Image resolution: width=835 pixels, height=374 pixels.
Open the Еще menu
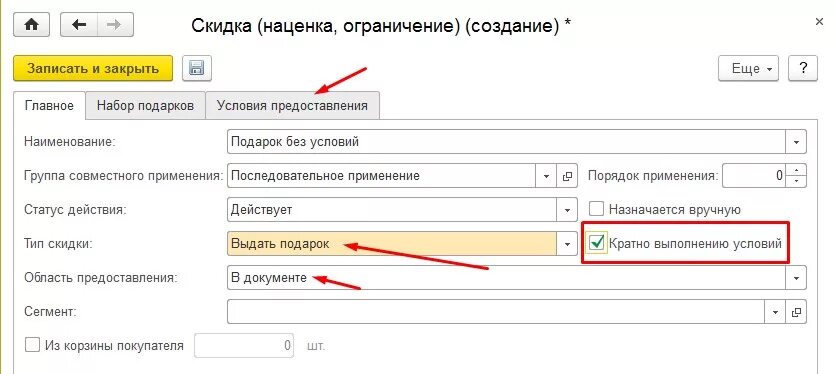click(748, 68)
